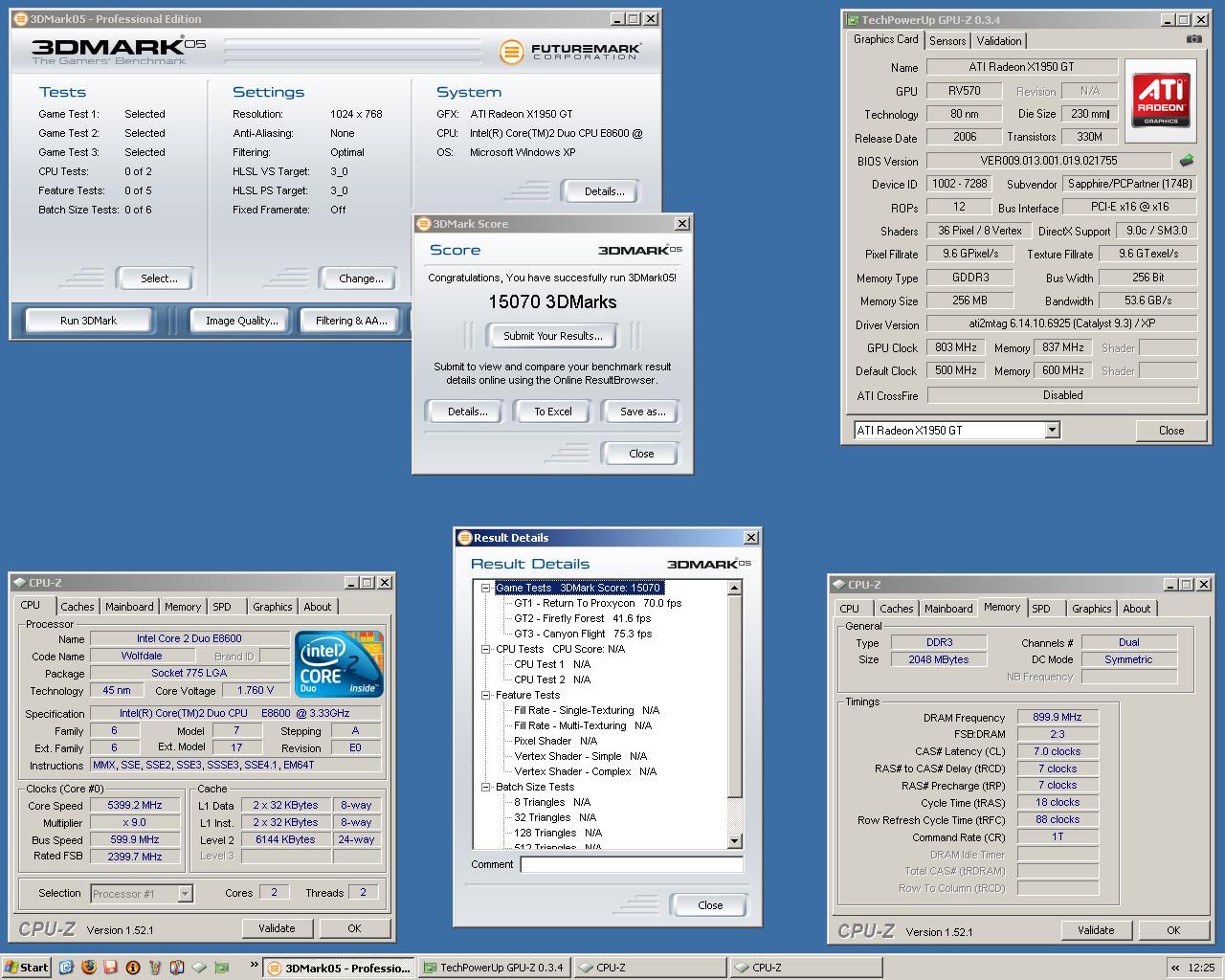Click the taskbar clock showing 12:25

coord(1200,968)
